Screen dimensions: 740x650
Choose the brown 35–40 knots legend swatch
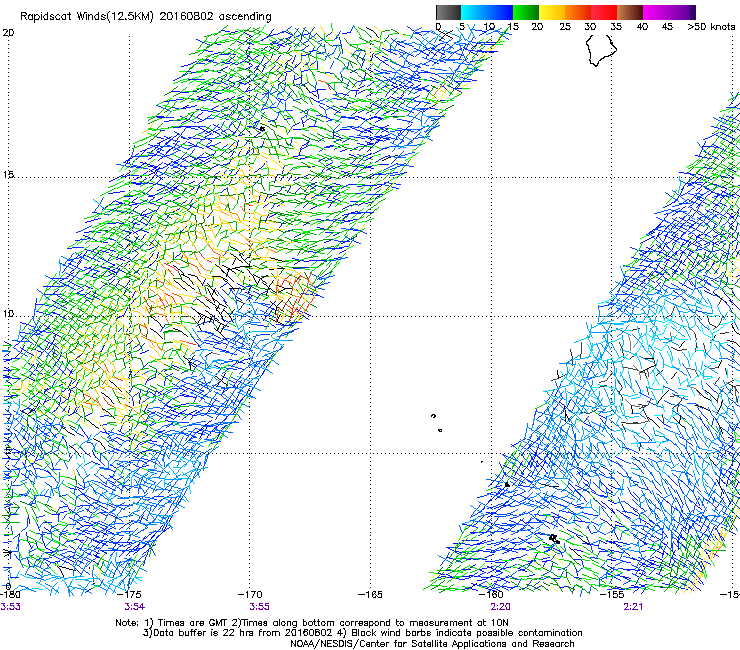tap(630, 12)
